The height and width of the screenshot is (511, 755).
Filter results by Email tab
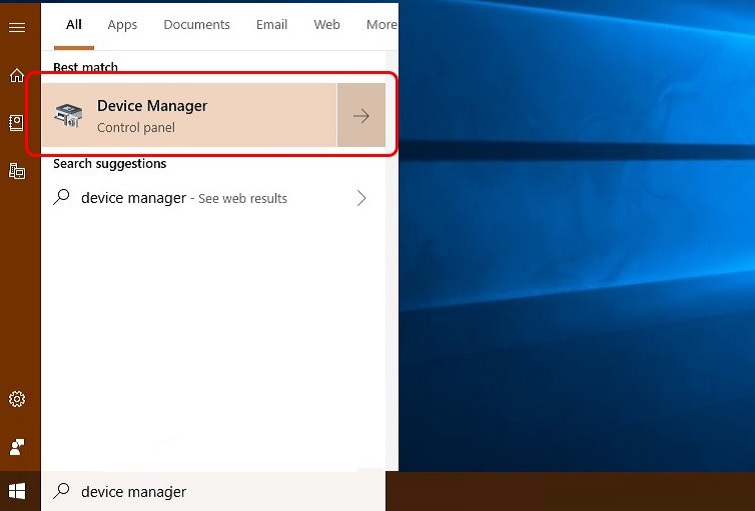click(271, 25)
